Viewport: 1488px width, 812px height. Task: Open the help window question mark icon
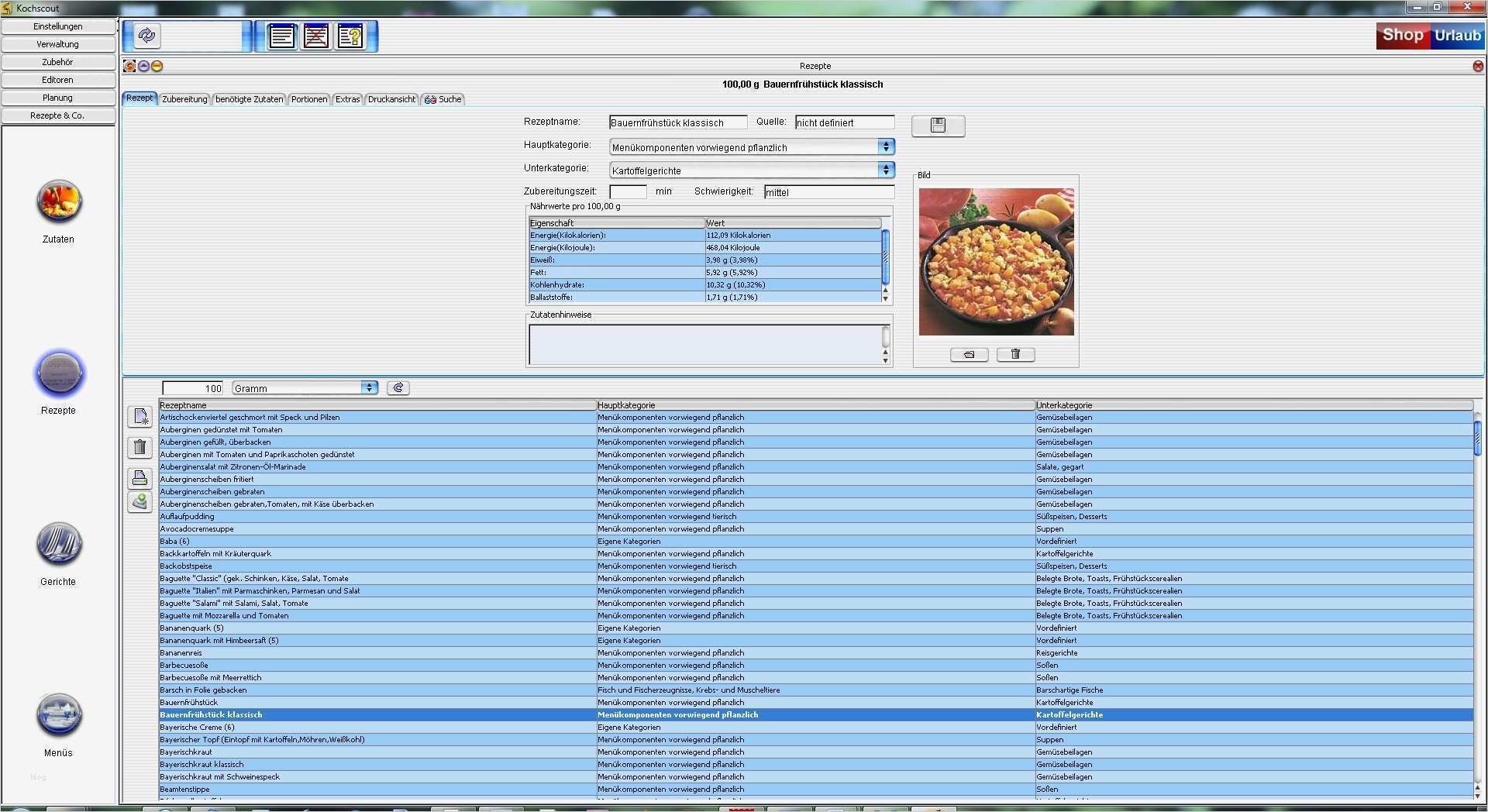click(350, 36)
